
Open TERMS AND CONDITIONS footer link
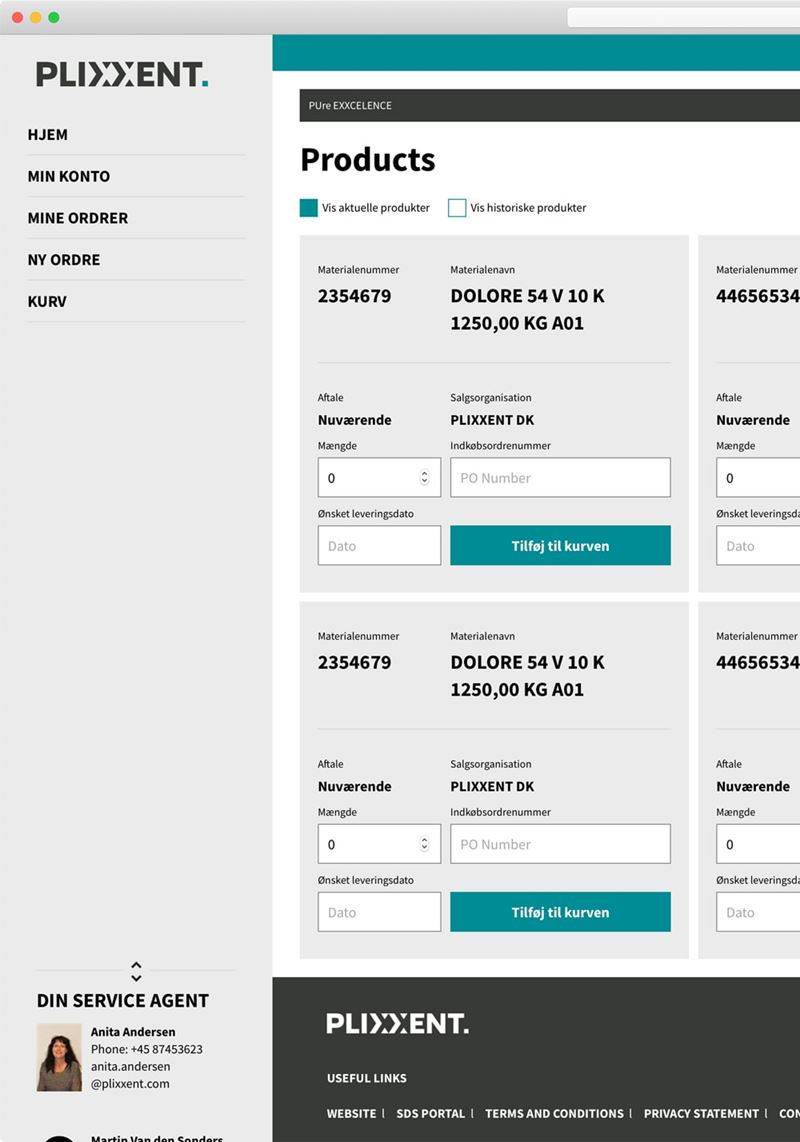click(x=554, y=1114)
